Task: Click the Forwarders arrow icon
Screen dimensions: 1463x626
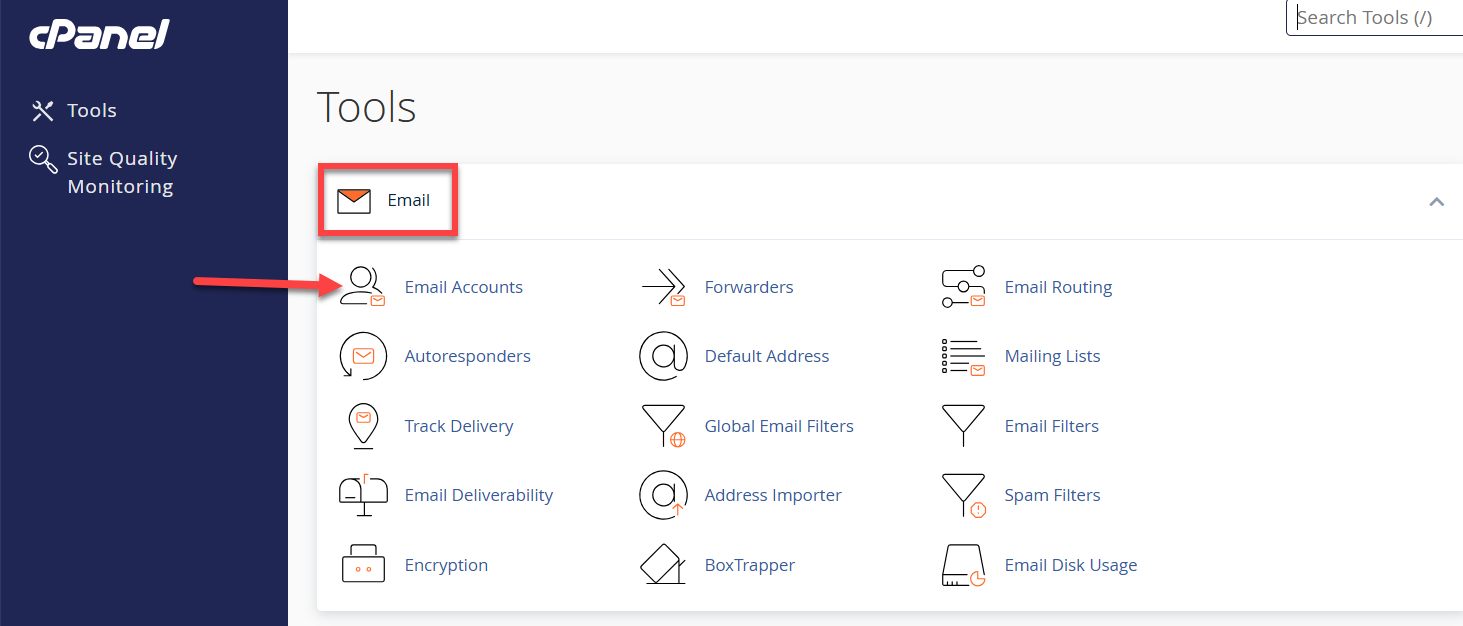Action: pos(663,287)
